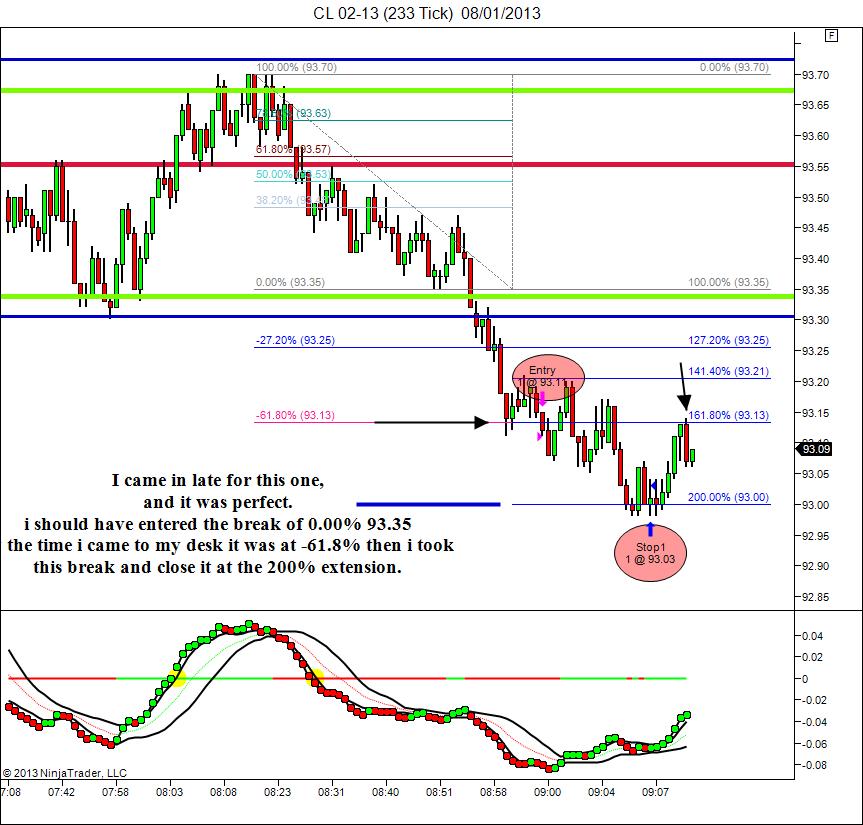The width and height of the screenshot is (863, 825).
Task: Click the 200.00% (93.00) extension label
Action: 728,497
